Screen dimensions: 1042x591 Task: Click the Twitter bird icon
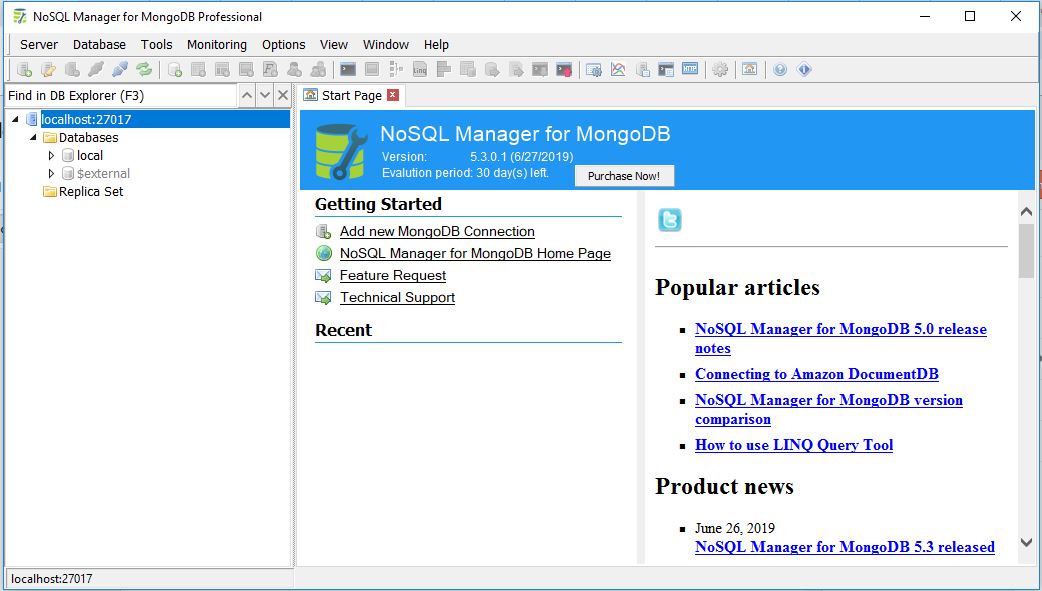(668, 221)
